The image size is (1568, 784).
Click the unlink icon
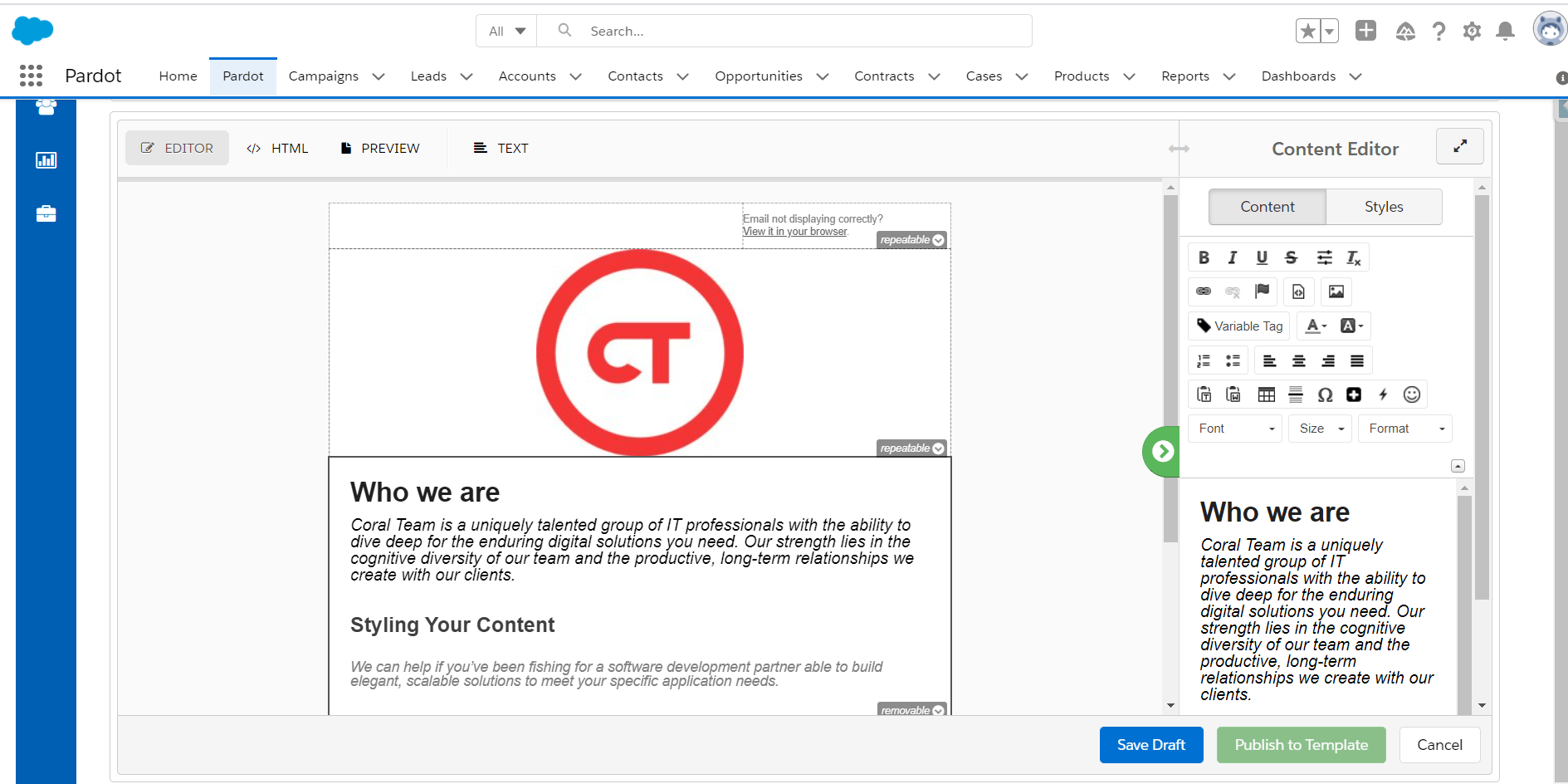point(1233,292)
